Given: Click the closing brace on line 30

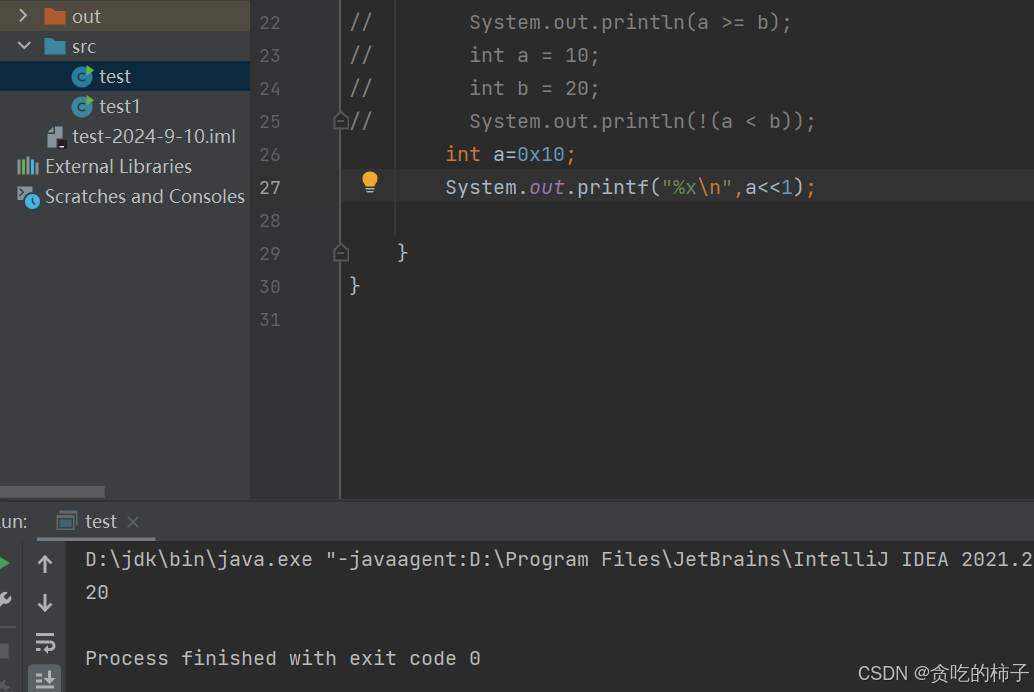Looking at the screenshot, I should pos(355,286).
